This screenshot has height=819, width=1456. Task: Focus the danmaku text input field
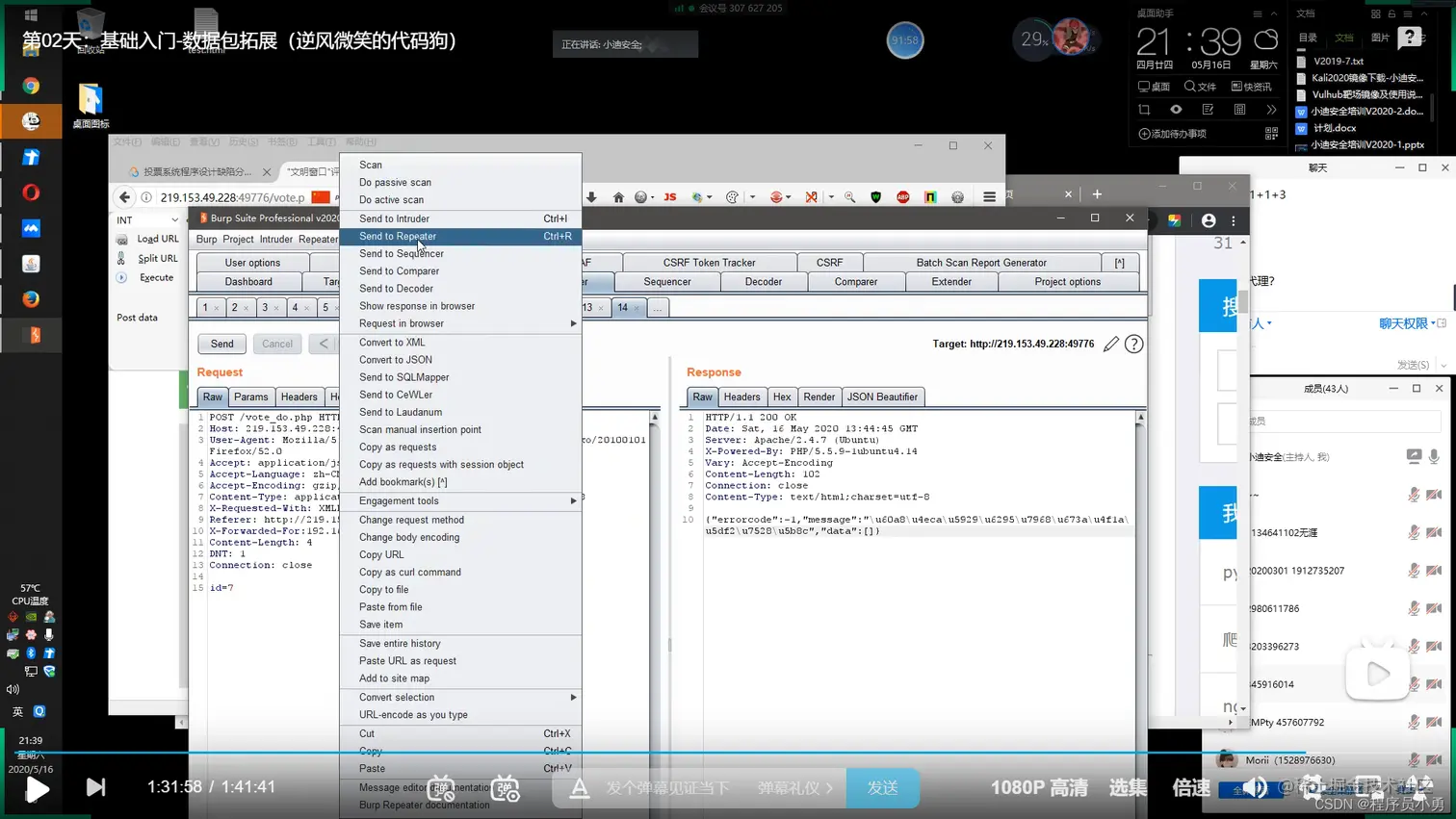click(668, 787)
